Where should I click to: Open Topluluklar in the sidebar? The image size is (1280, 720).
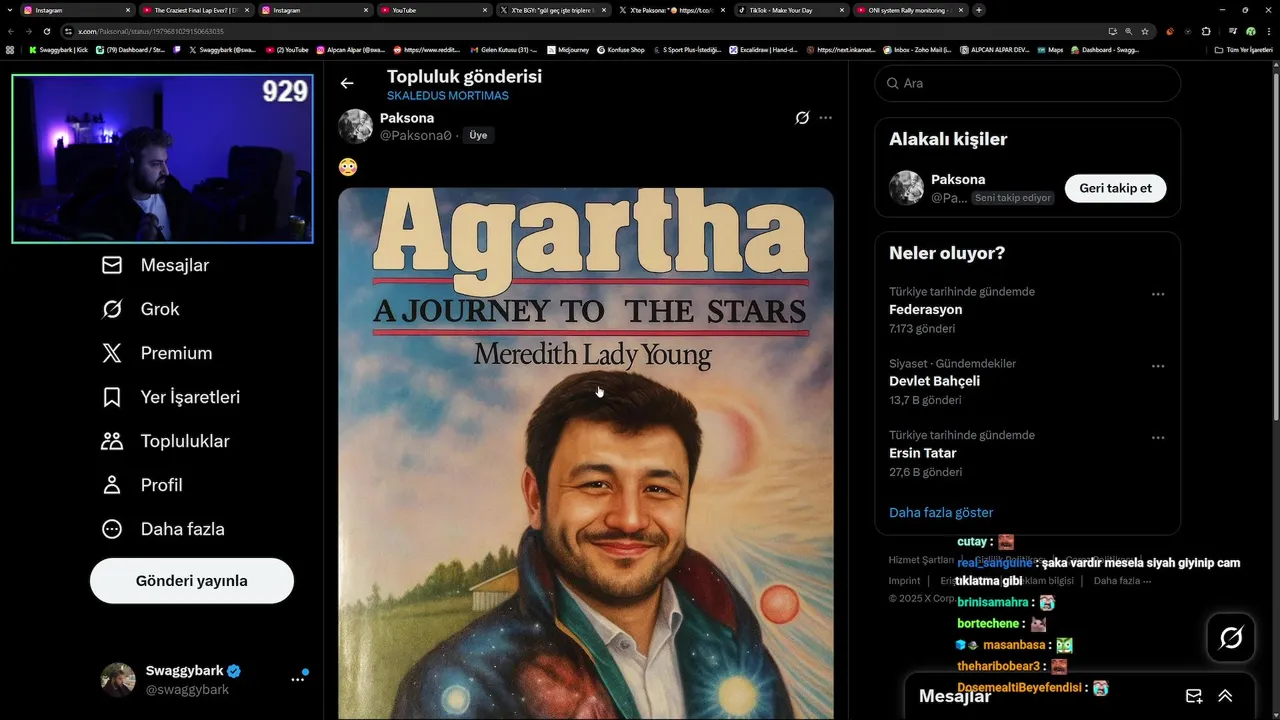tap(165, 441)
